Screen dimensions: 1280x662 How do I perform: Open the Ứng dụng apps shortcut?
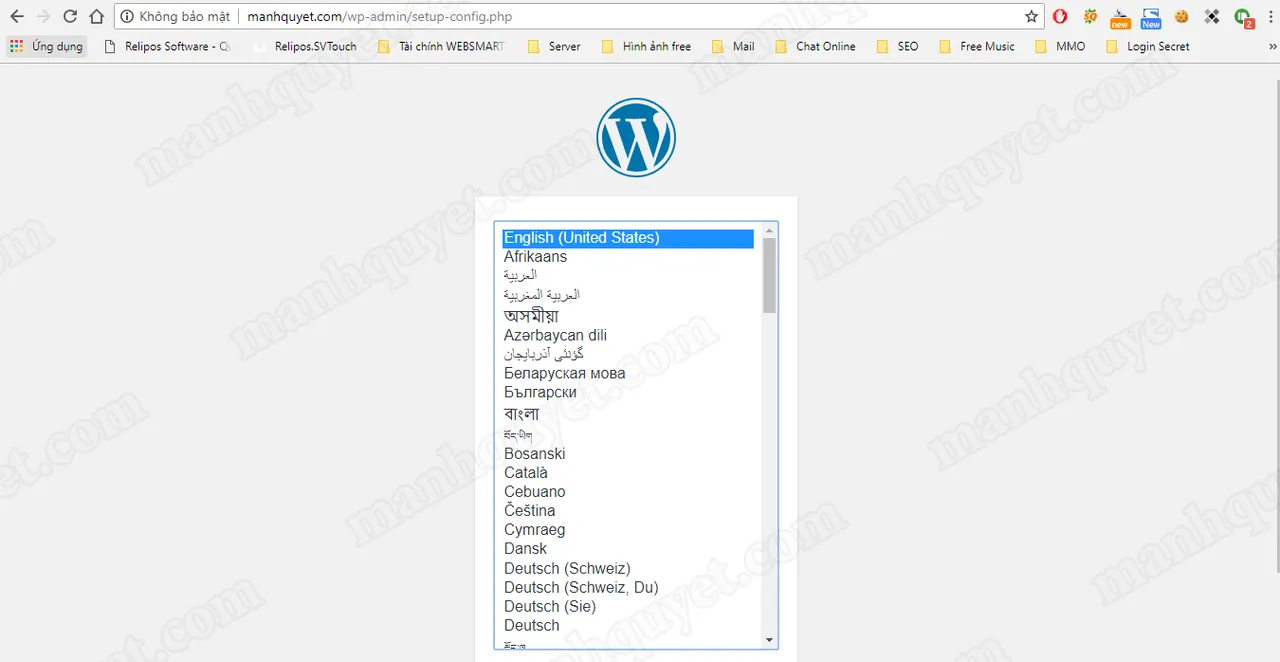[46, 46]
